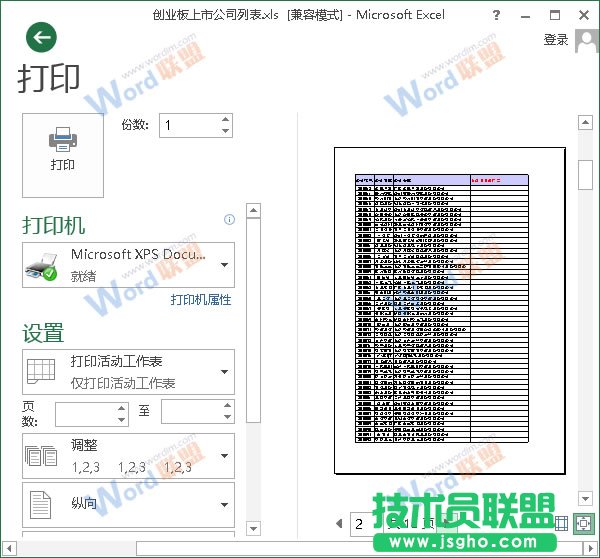
Task: Go to previous preview page arrow
Action: click(x=339, y=523)
